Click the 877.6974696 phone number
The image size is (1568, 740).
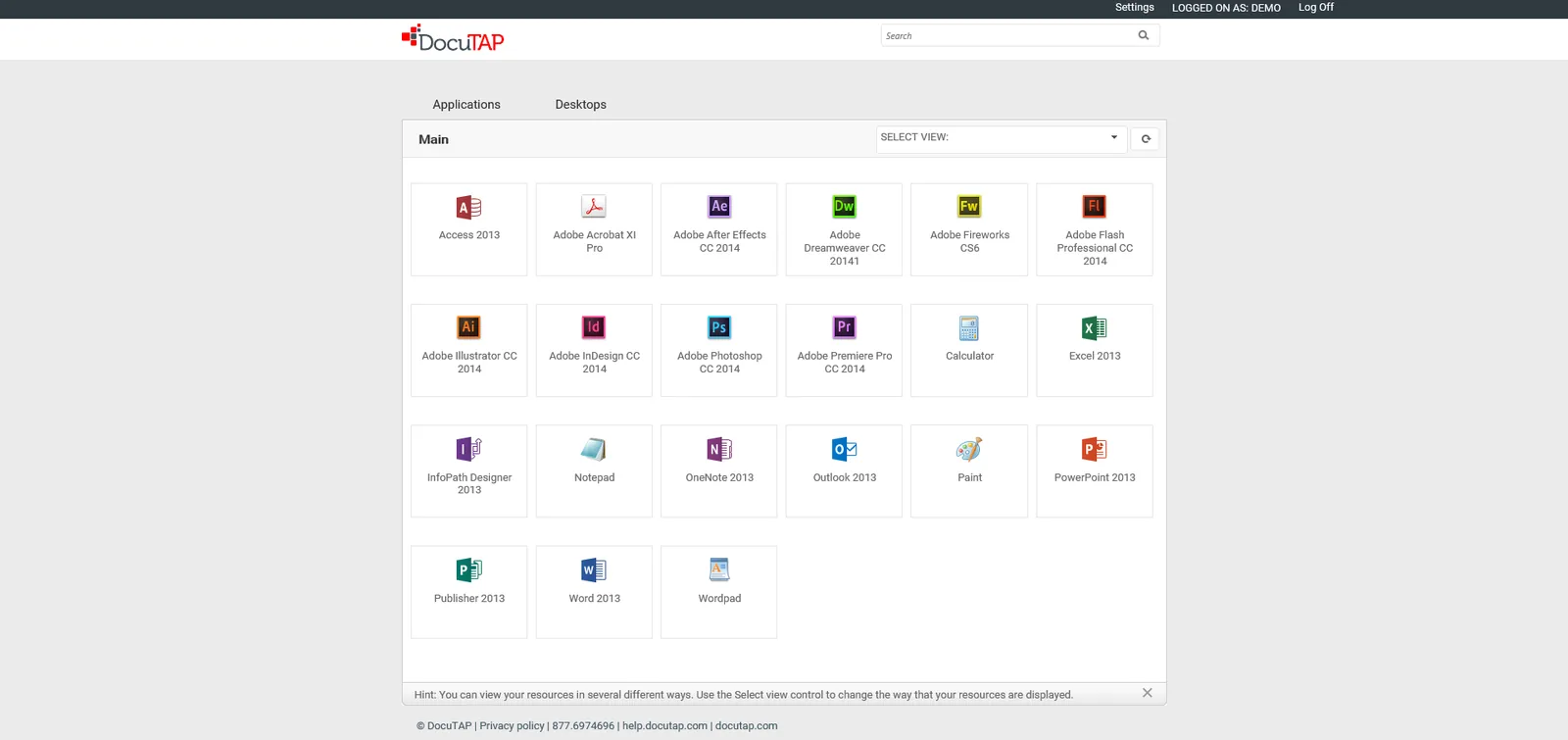pos(583,726)
